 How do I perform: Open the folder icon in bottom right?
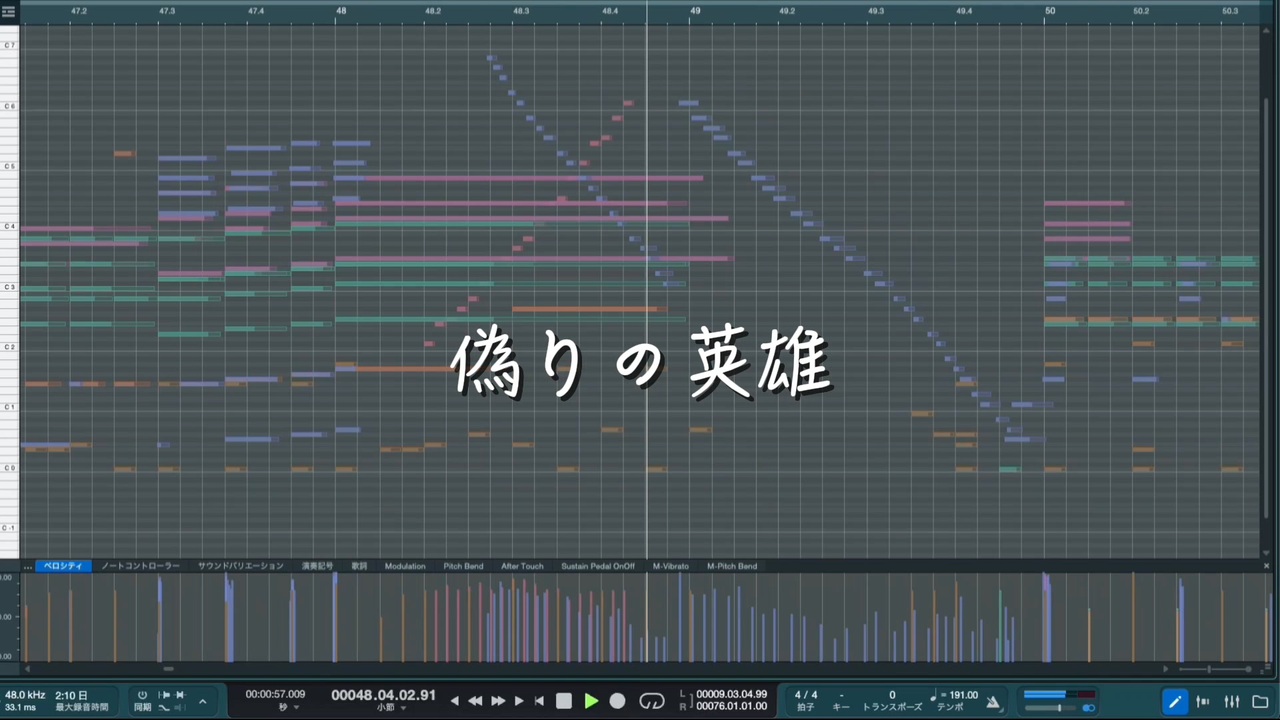pyautogui.click(x=1260, y=701)
